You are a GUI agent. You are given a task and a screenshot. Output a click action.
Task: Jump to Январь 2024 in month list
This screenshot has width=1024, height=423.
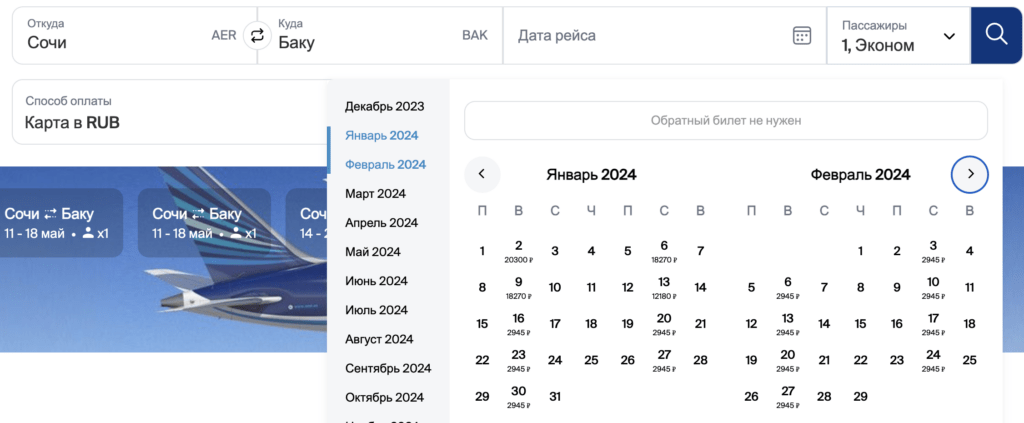tap(382, 136)
